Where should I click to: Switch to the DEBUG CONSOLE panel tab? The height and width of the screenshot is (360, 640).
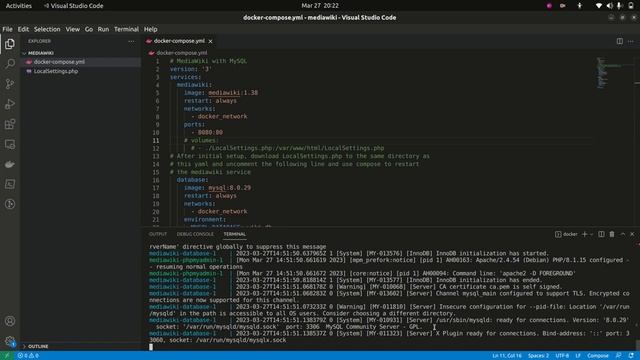195,234
